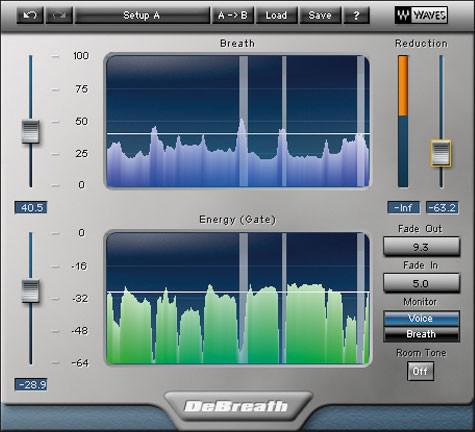Open the Setup A preset selector
The height and width of the screenshot is (432, 475).
142,15
